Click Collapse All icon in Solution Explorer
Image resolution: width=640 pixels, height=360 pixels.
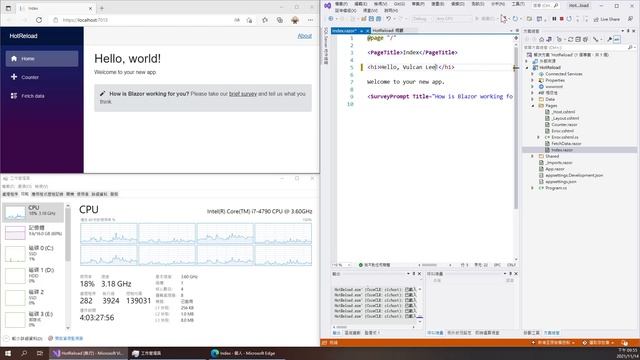[x=578, y=39]
